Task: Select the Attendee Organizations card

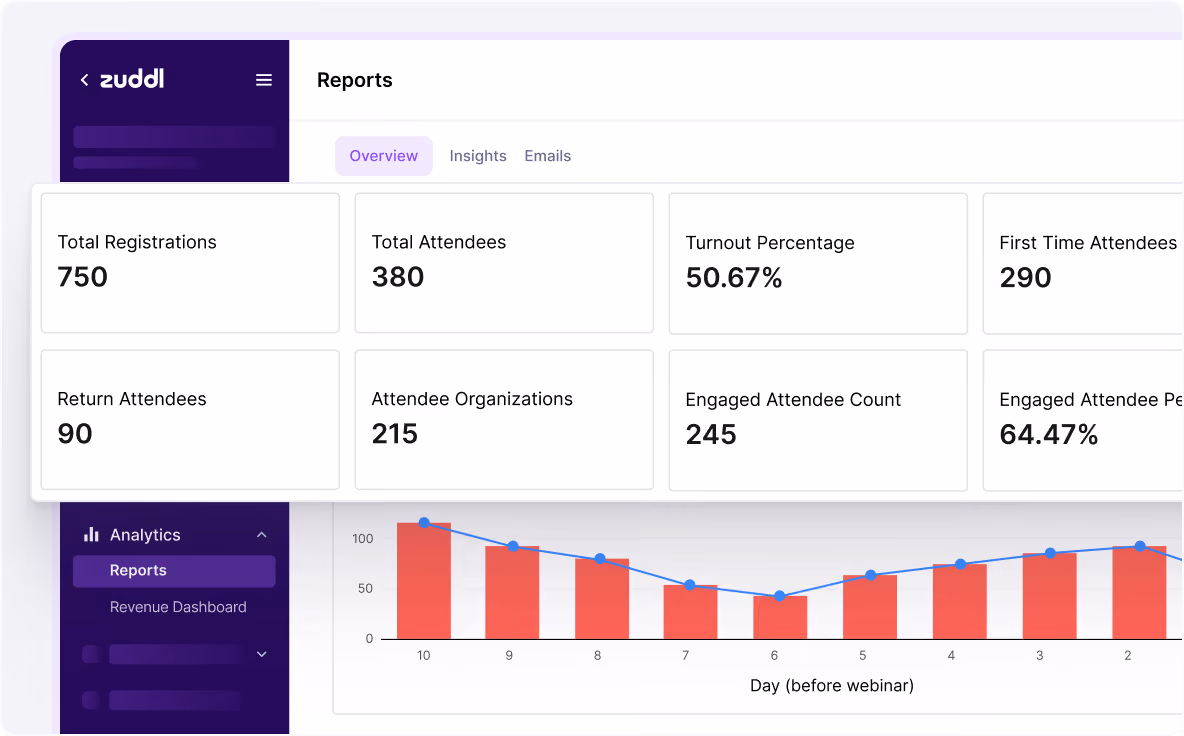Action: click(x=504, y=420)
